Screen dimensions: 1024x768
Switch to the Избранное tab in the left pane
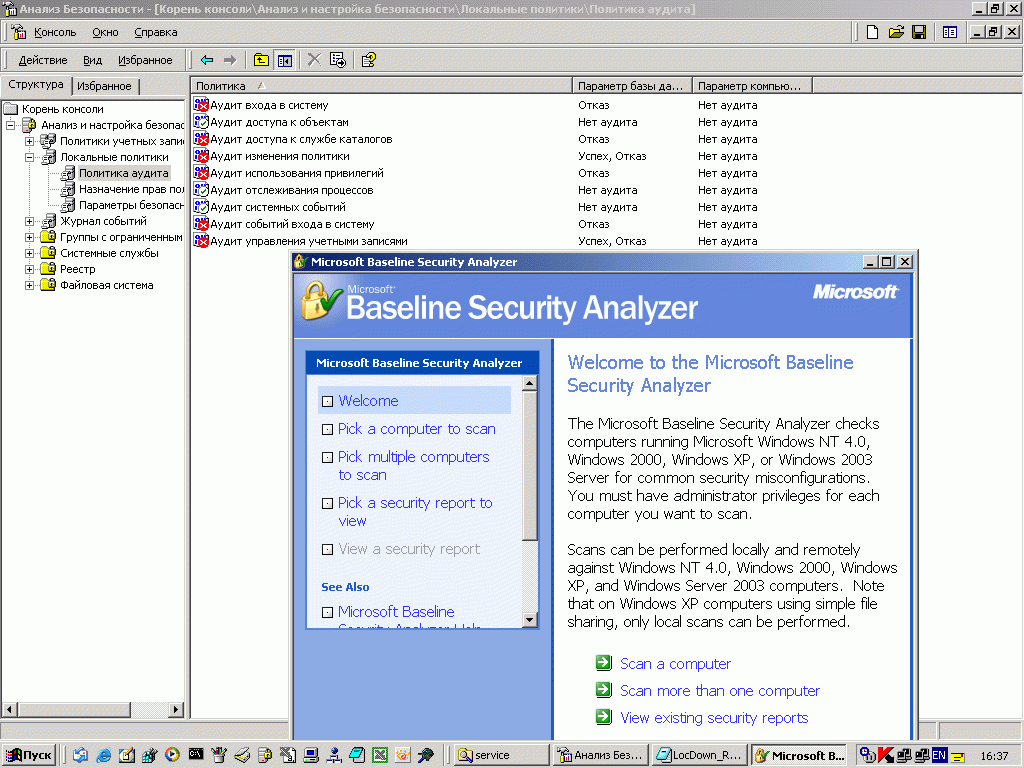coord(104,86)
